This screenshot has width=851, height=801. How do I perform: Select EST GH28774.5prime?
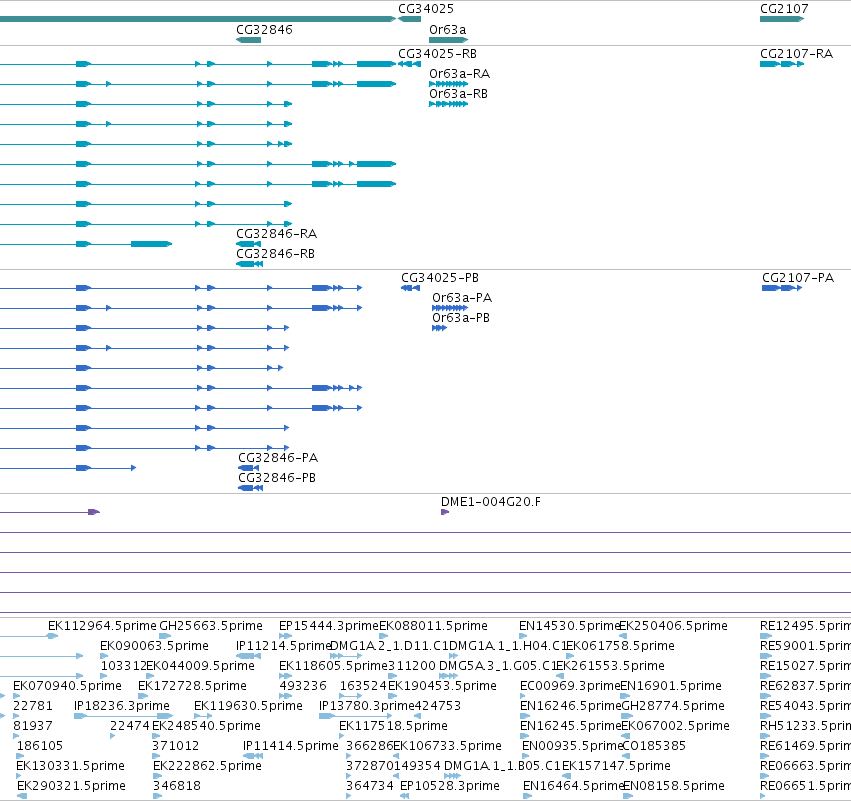point(672,707)
